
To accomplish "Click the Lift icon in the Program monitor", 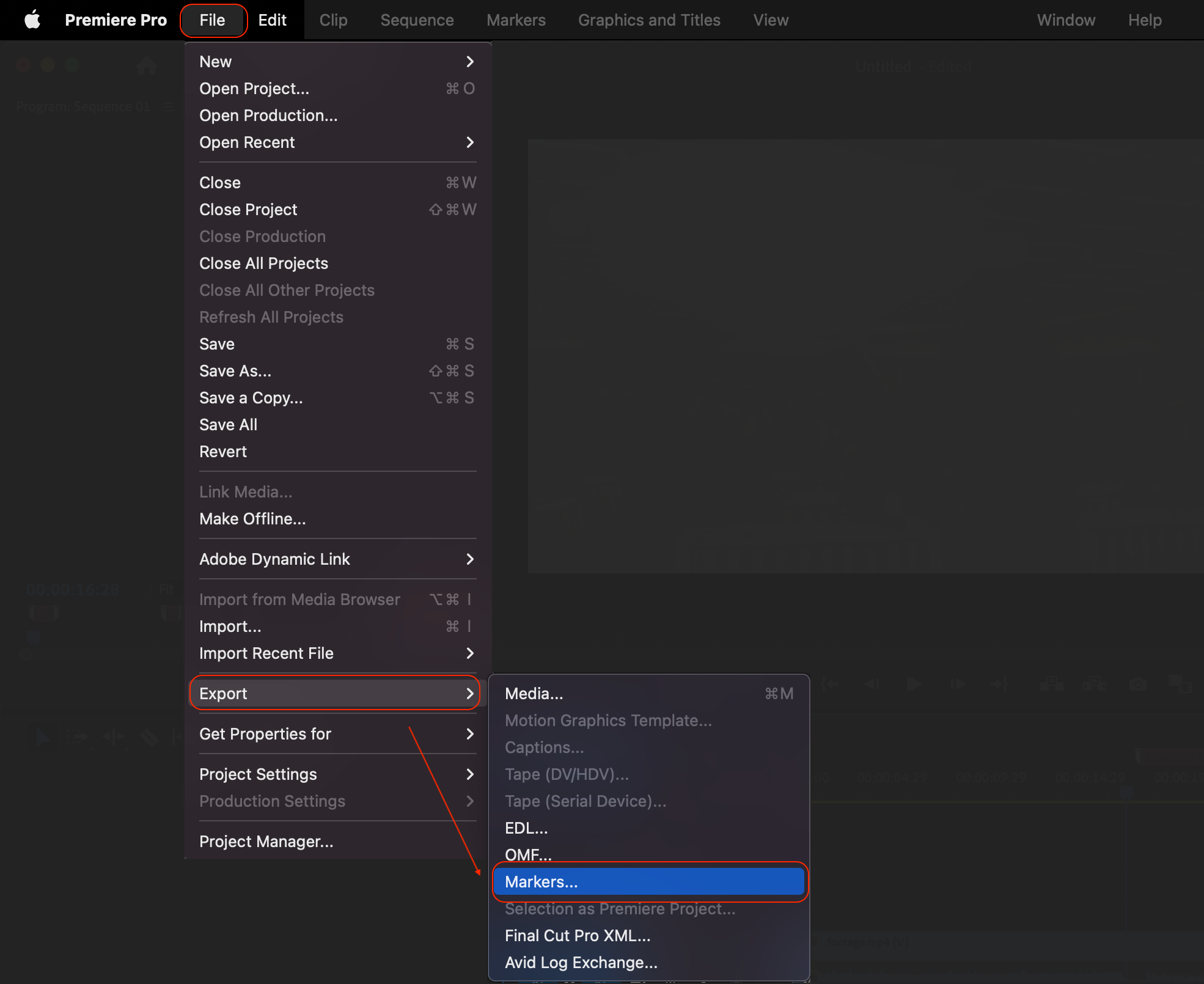I will point(1052,685).
